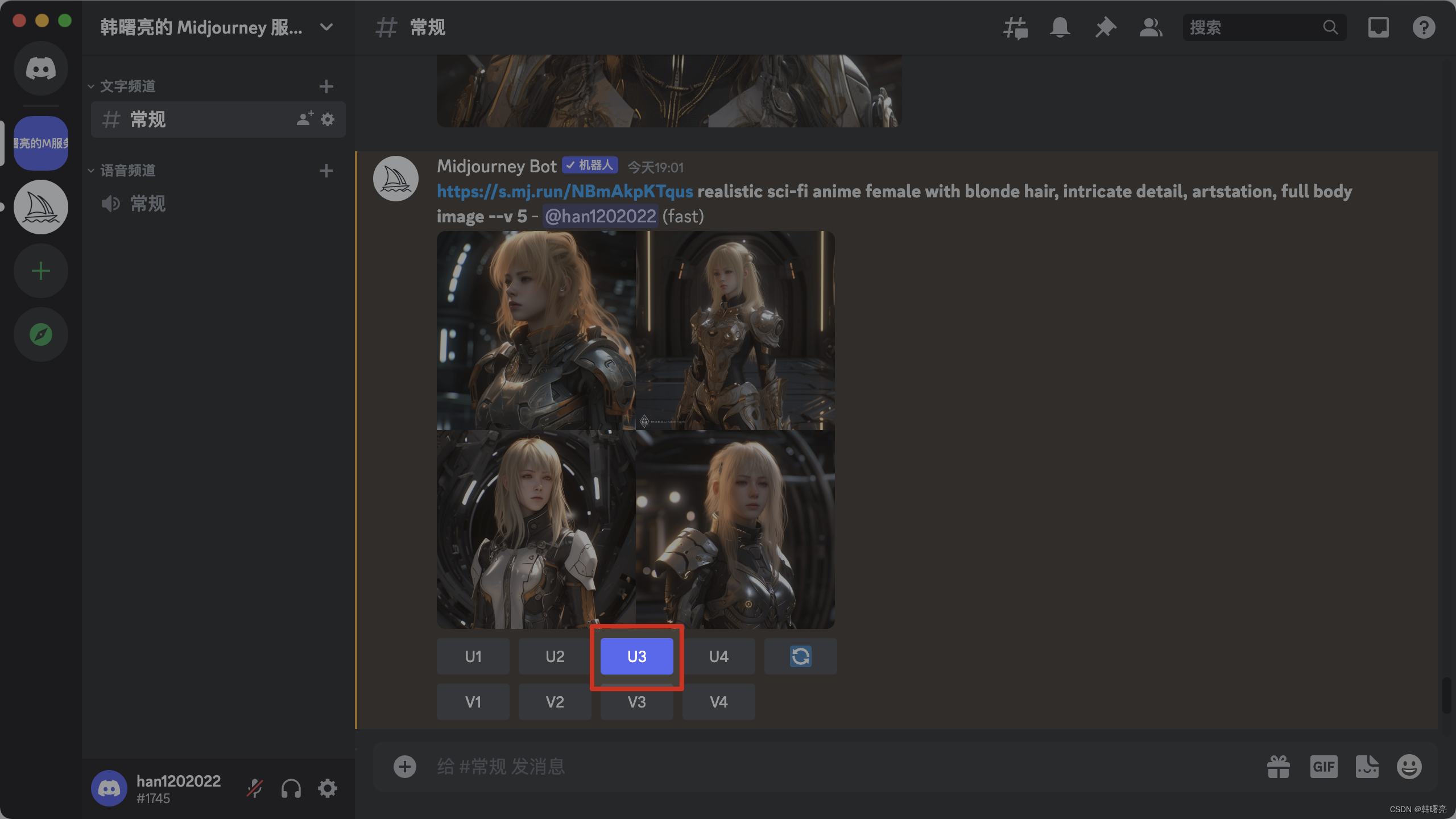
Task: Open pinned messages pin icon
Action: pyautogui.click(x=1105, y=27)
